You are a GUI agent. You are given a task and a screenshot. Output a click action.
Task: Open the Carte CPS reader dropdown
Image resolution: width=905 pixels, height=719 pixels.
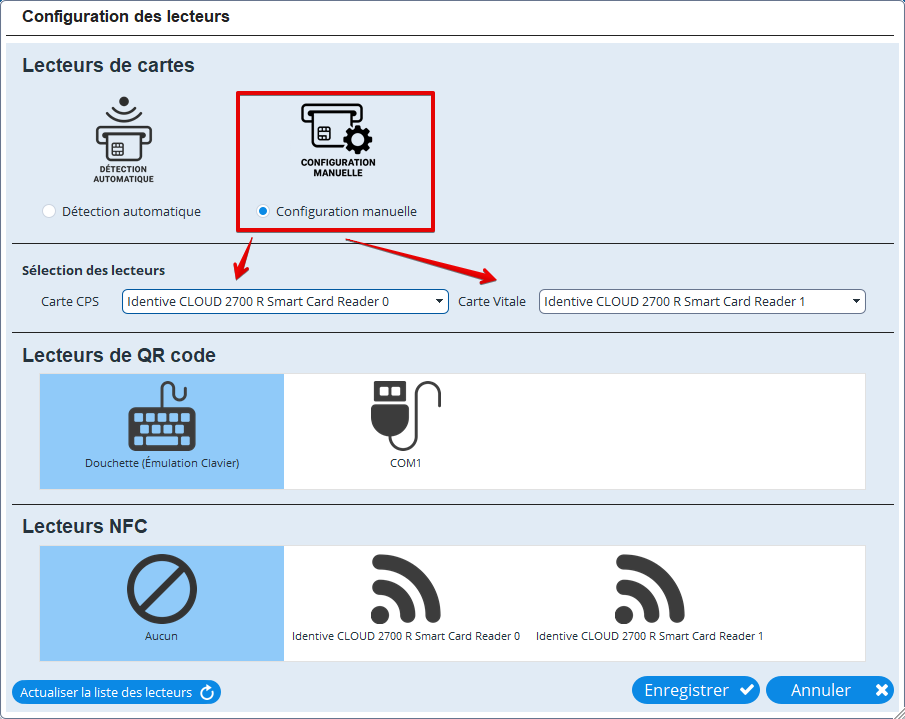285,301
